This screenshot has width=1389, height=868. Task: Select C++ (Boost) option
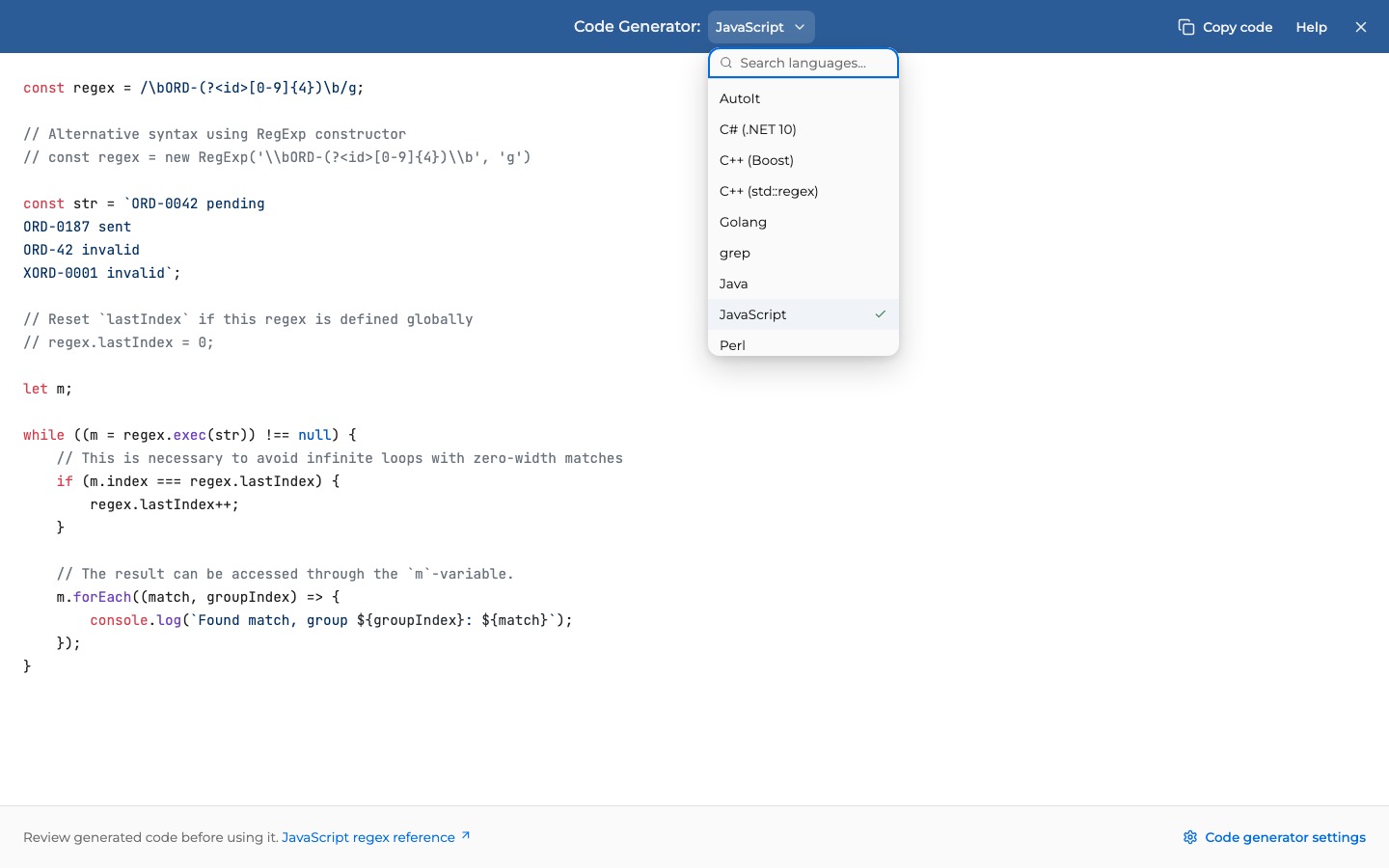[x=803, y=160]
